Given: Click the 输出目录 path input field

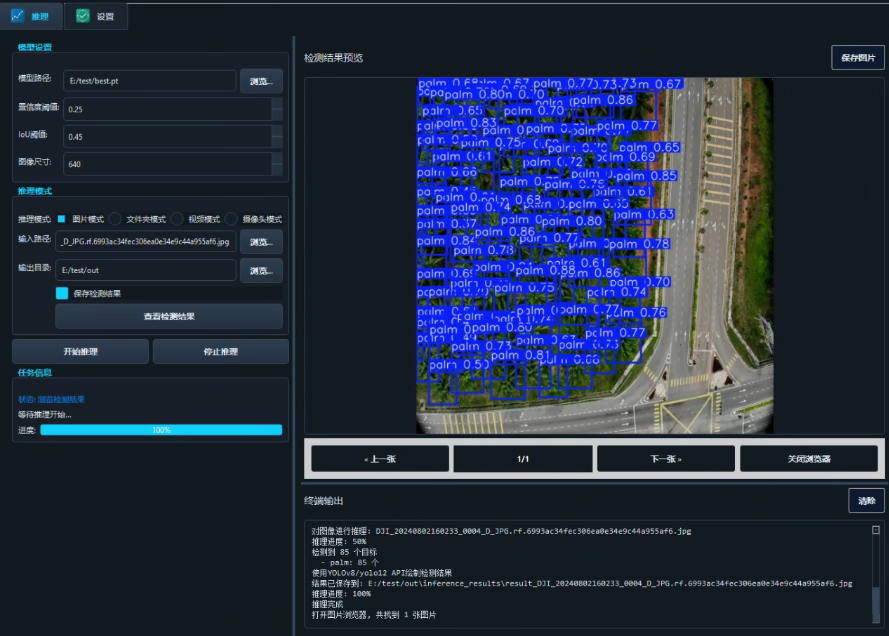Looking at the screenshot, I should pyautogui.click(x=147, y=270).
